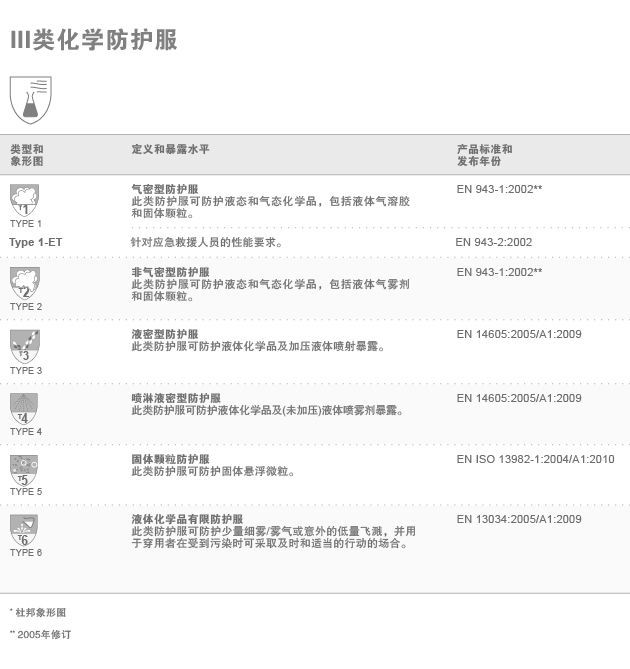
Task: Click the 液密型防护服 heading
Action: [x=164, y=334]
